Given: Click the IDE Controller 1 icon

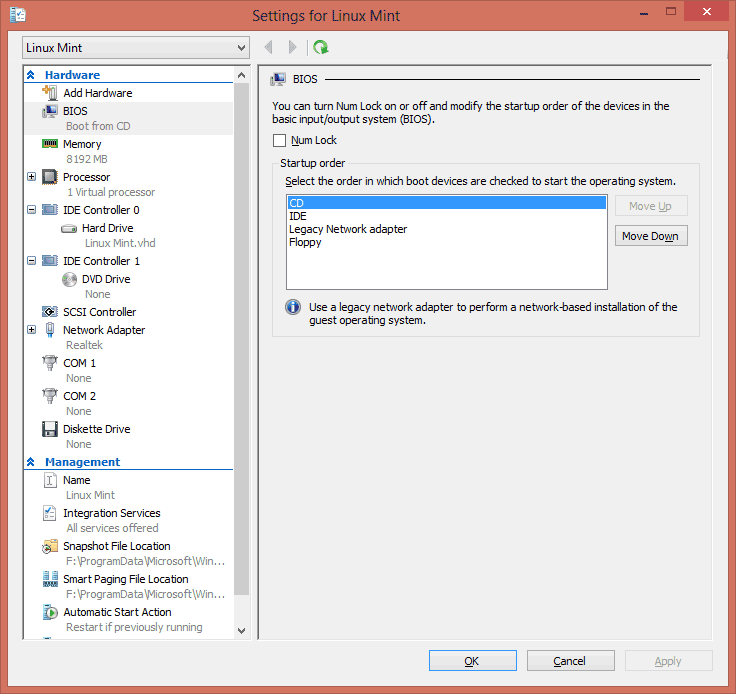Looking at the screenshot, I should 50,261.
